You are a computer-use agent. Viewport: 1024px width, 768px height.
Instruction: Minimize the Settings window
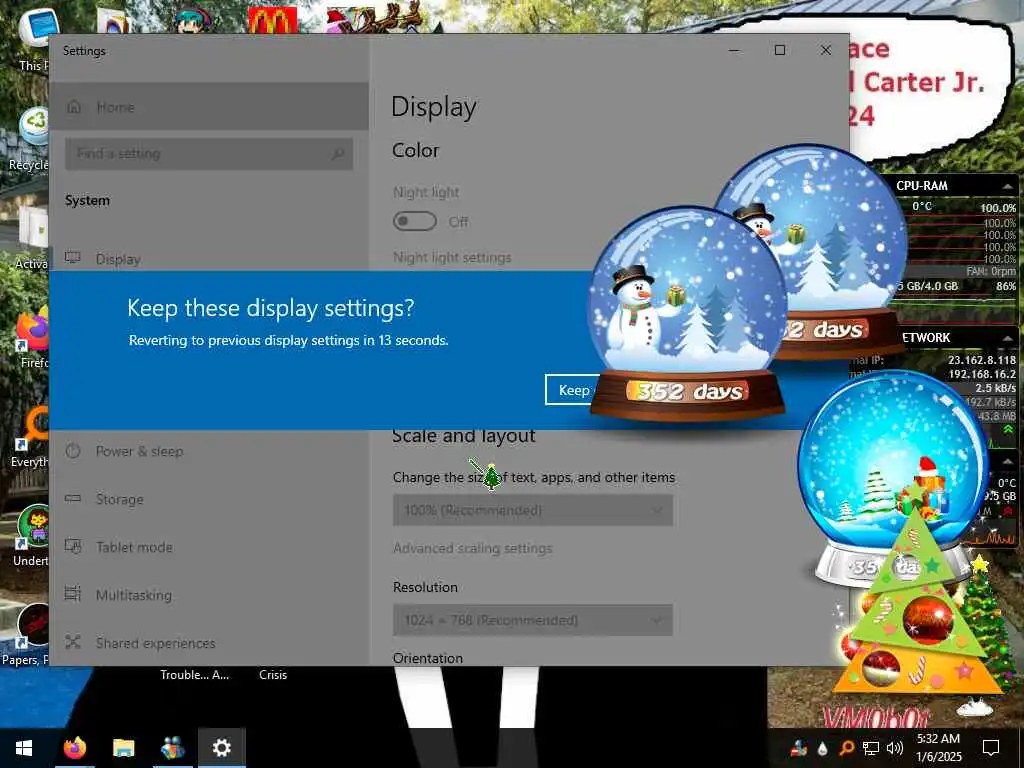[x=734, y=50]
